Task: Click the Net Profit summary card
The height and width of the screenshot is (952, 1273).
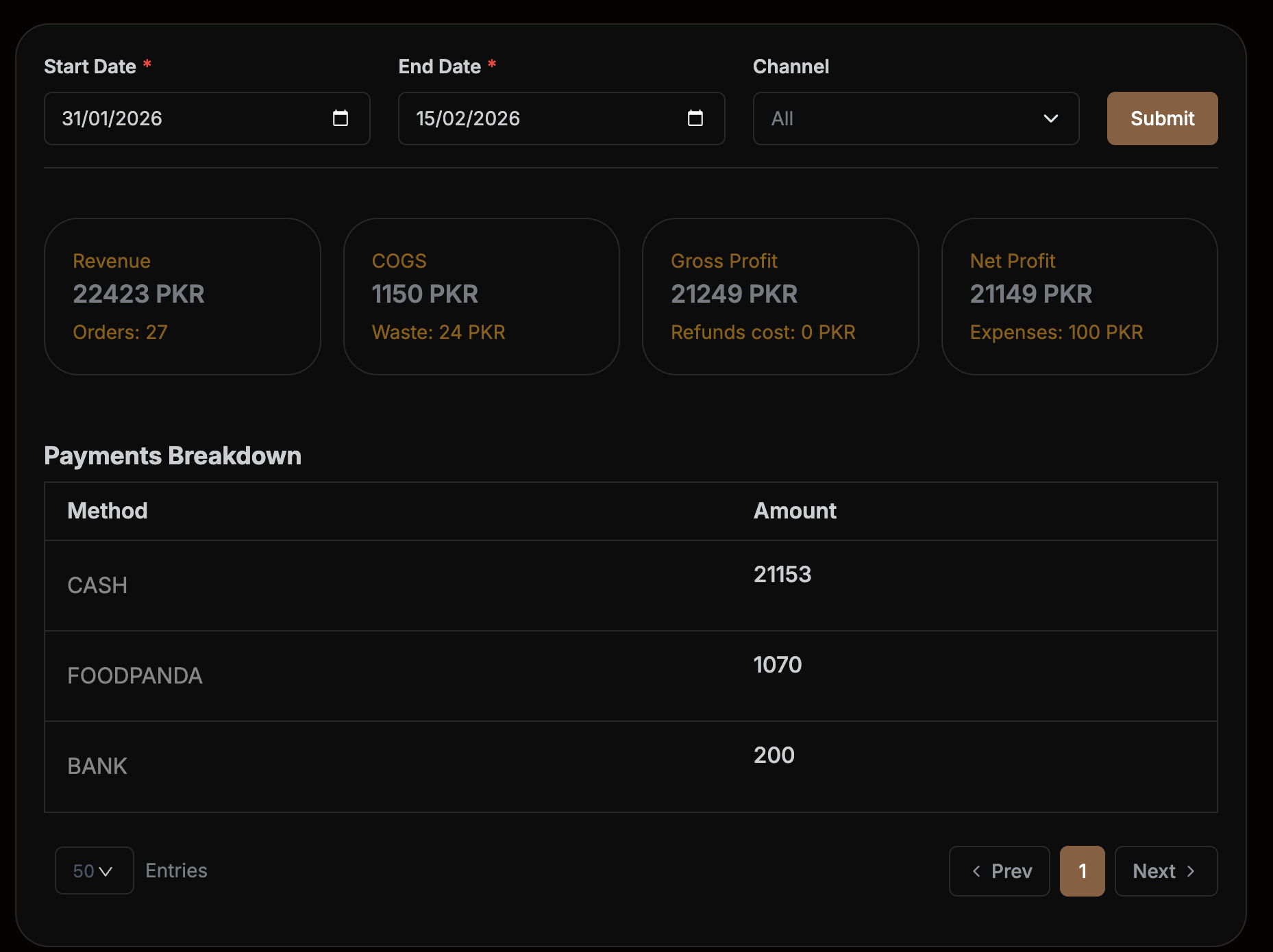Action: pyautogui.click(x=1079, y=297)
